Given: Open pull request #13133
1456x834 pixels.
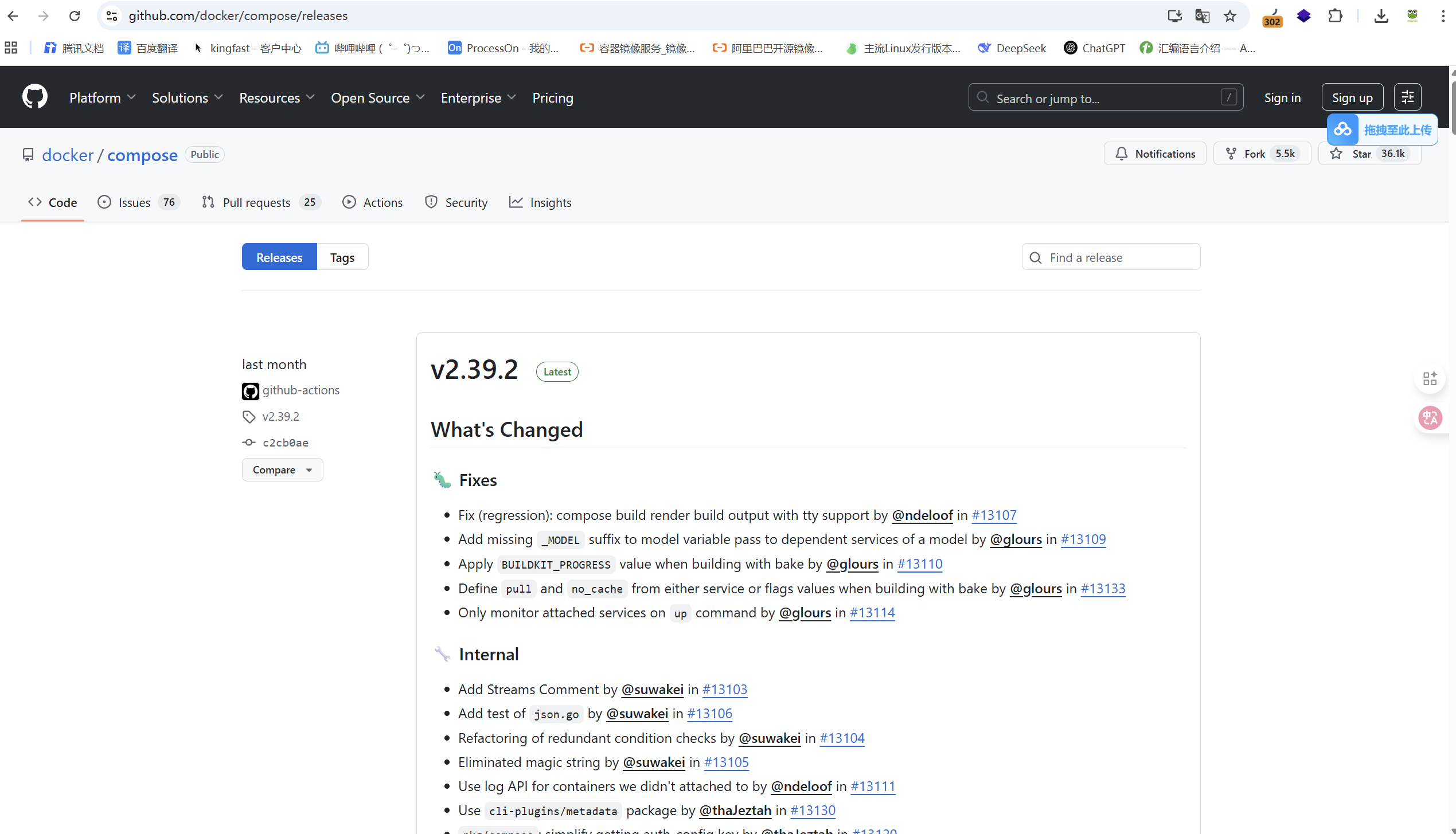Looking at the screenshot, I should (1103, 589).
